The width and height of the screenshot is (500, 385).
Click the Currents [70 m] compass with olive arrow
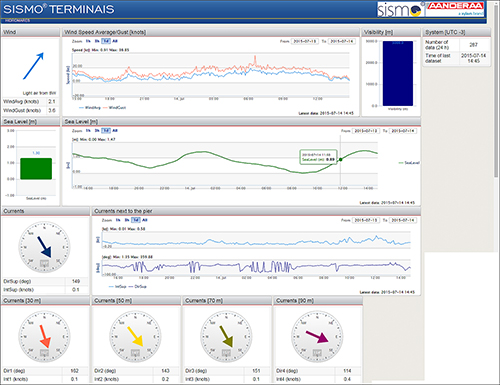click(226, 337)
